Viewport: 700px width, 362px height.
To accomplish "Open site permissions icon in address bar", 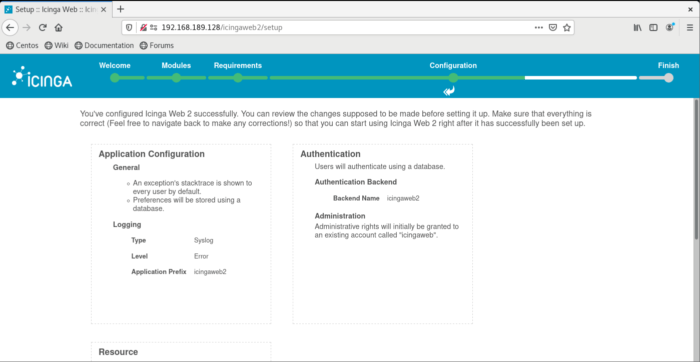I will click(154, 28).
